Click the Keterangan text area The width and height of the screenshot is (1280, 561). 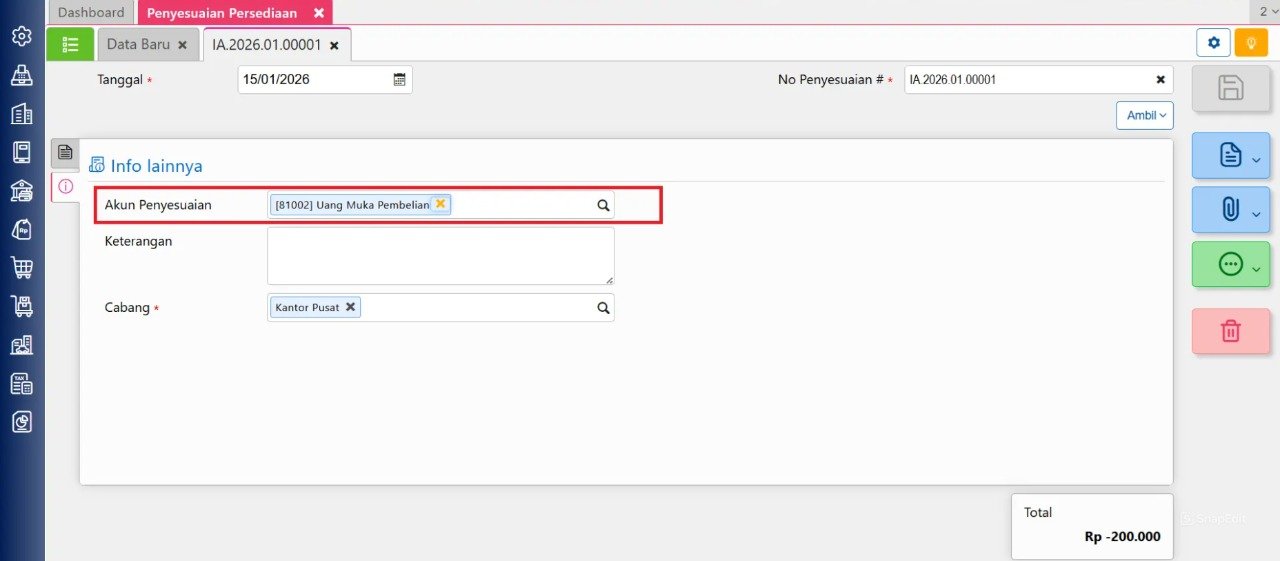[441, 256]
